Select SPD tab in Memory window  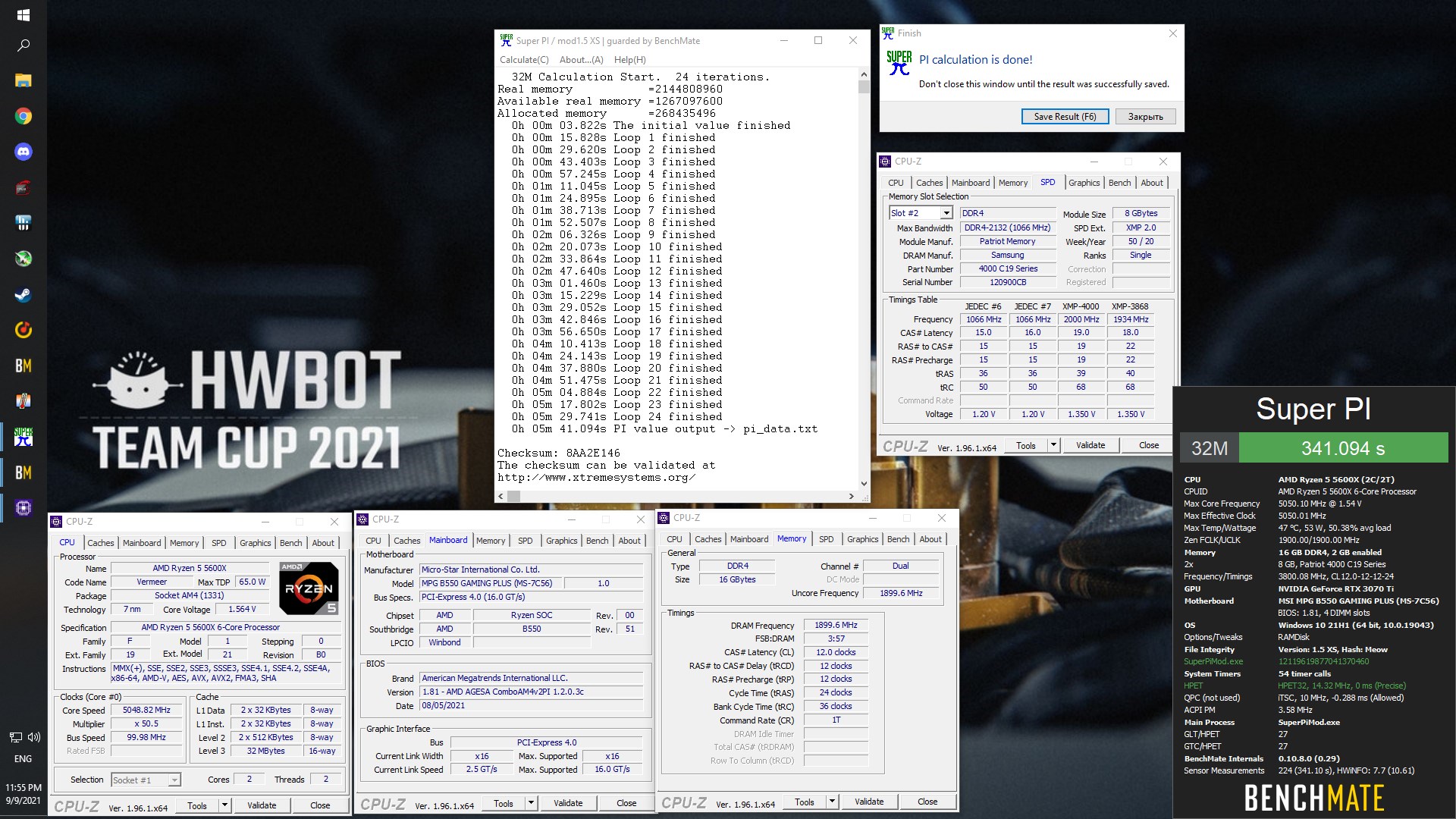tap(826, 539)
